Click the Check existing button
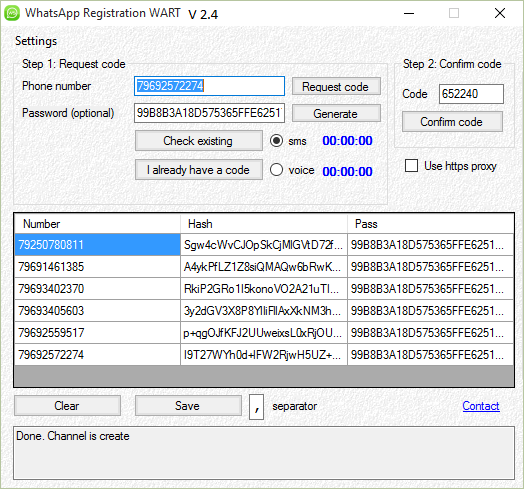This screenshot has height=490, width=524. point(199,141)
